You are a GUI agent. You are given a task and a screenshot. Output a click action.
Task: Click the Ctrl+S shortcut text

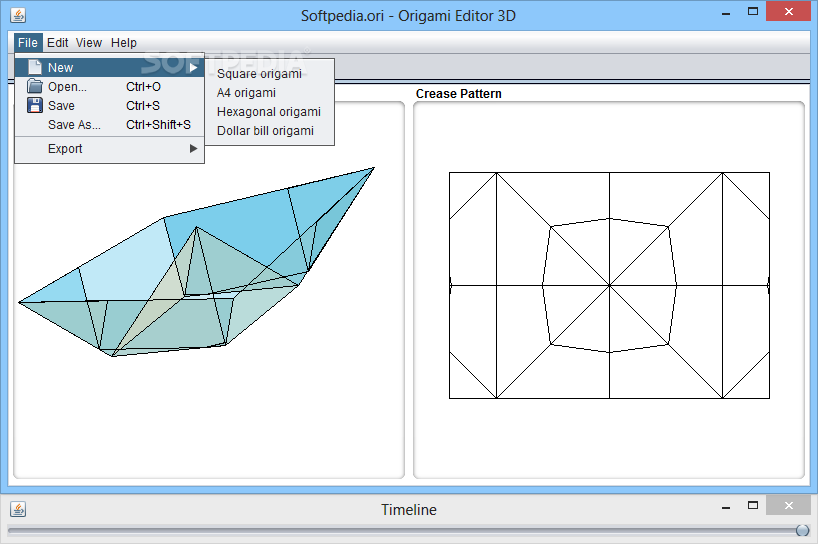tap(143, 105)
